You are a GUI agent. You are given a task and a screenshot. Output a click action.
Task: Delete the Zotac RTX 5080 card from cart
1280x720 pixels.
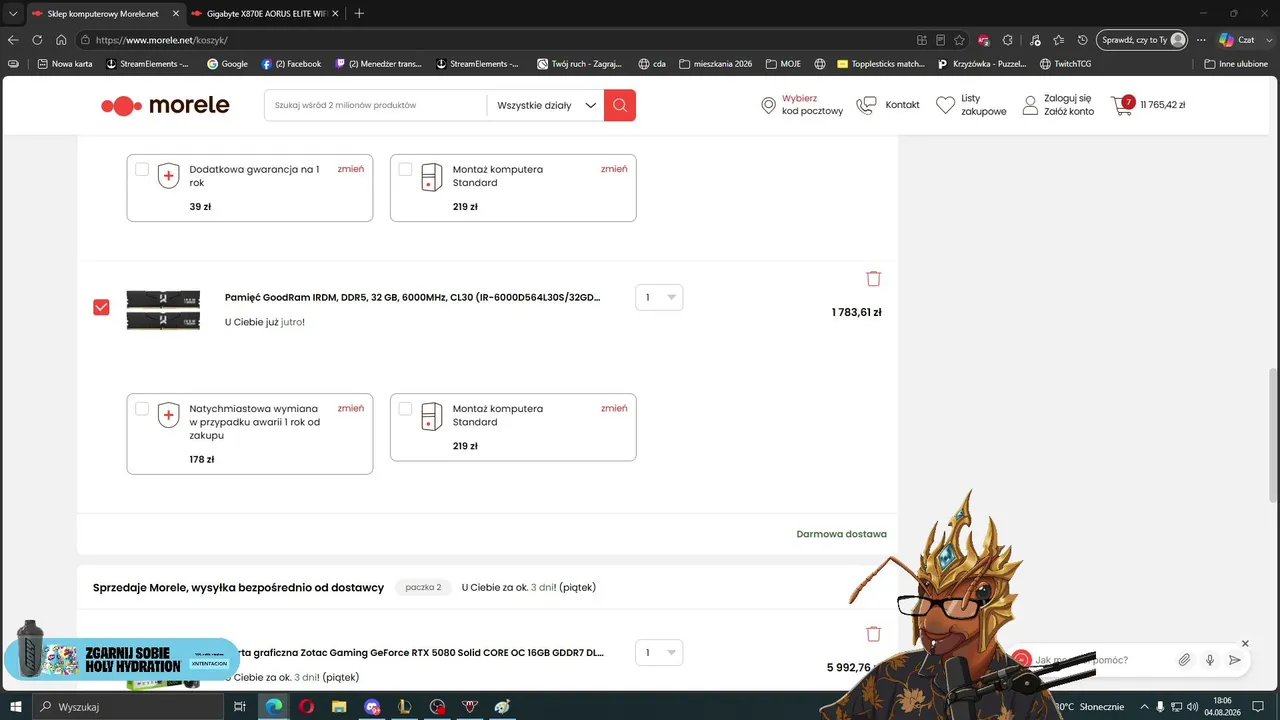873,634
